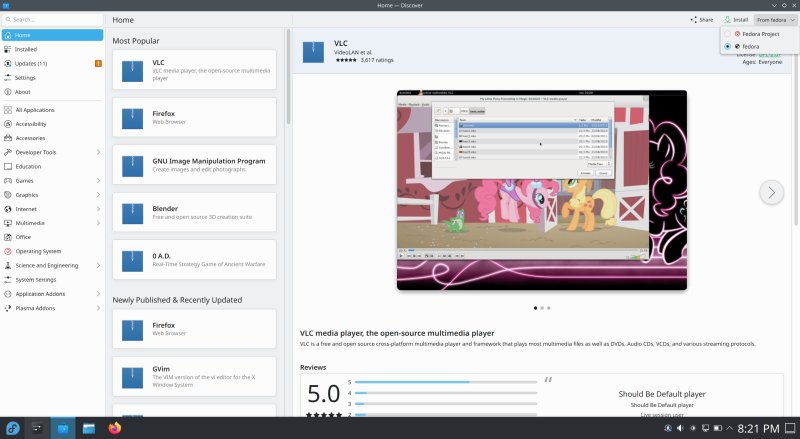Go to Settings in sidebar
This screenshot has height=439, width=800.
(x=26, y=77)
